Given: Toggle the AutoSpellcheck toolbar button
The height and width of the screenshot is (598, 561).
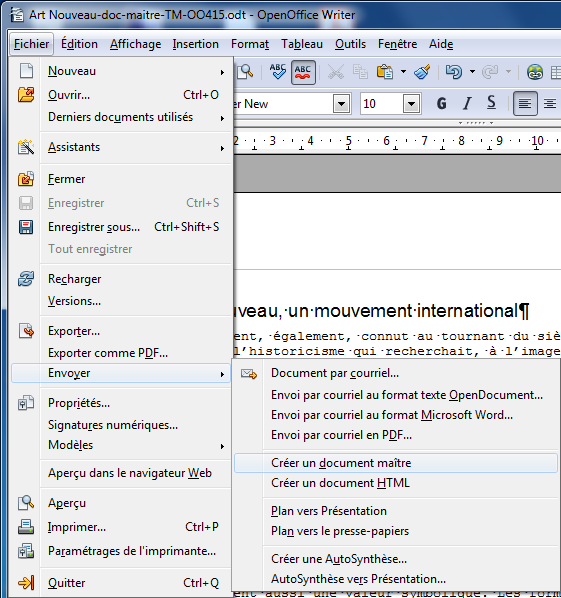Looking at the screenshot, I should 303,72.
